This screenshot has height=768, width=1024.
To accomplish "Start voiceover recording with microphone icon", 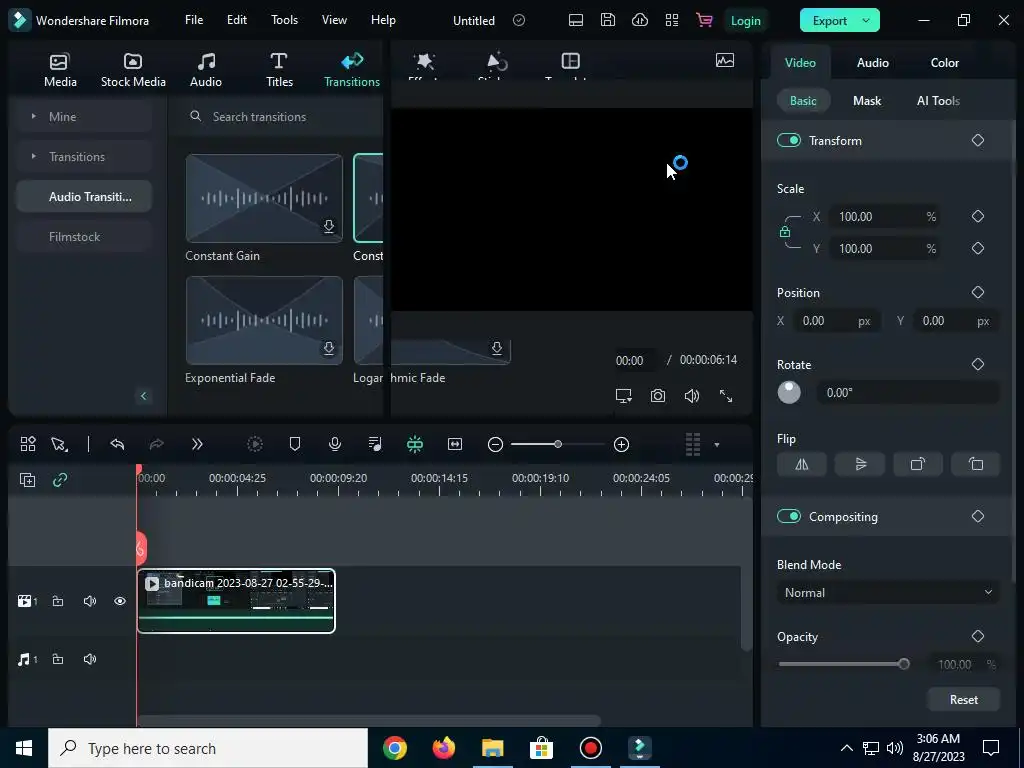I will tap(334, 444).
